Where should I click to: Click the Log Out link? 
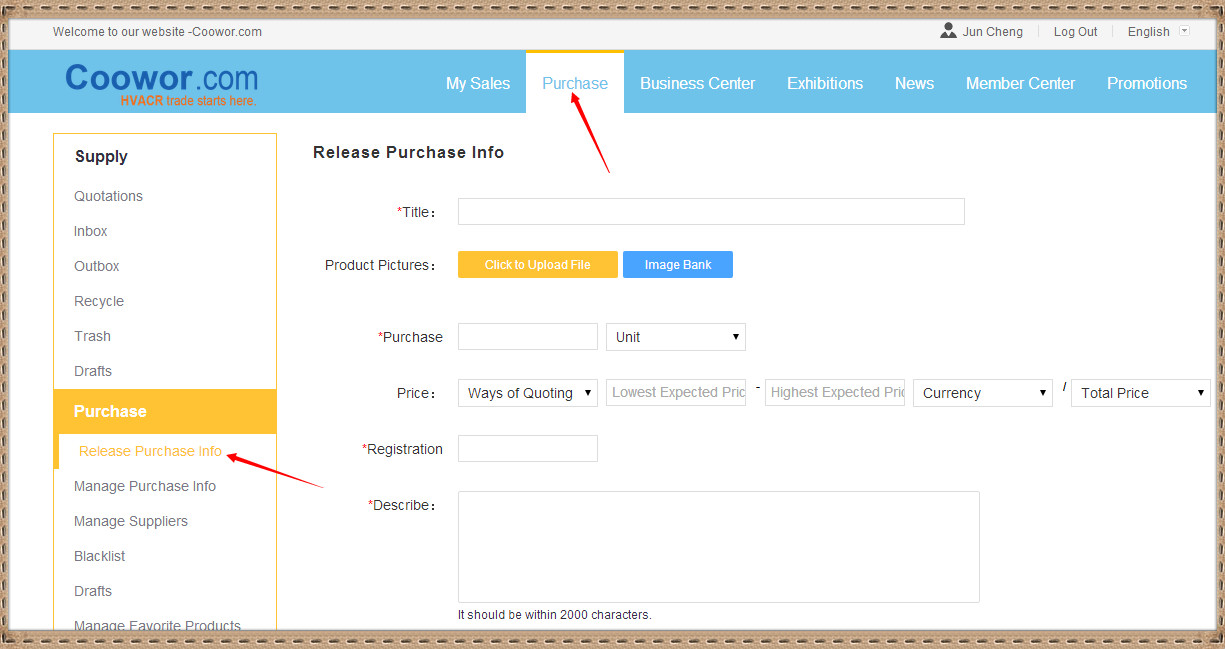(1075, 31)
